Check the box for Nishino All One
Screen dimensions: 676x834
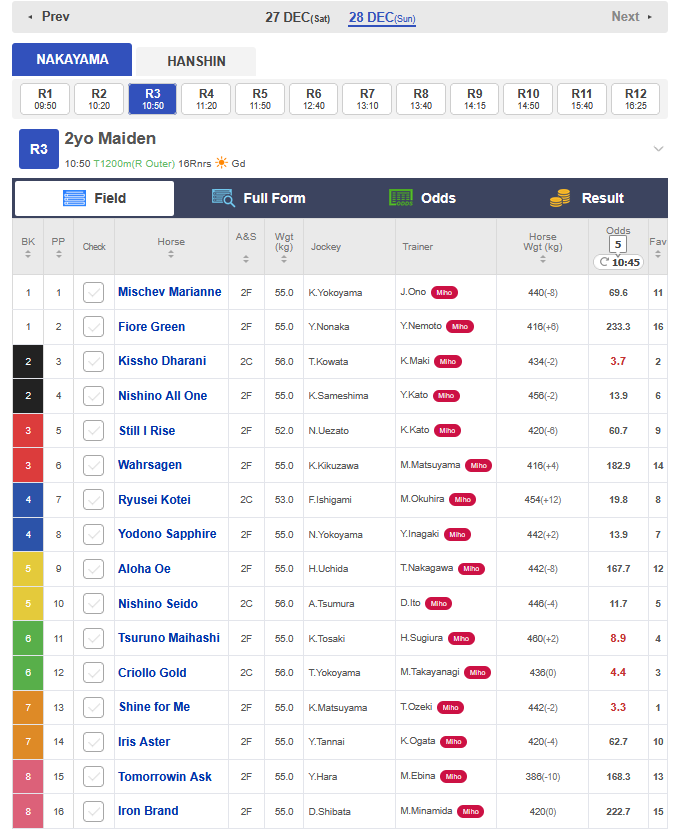click(94, 396)
